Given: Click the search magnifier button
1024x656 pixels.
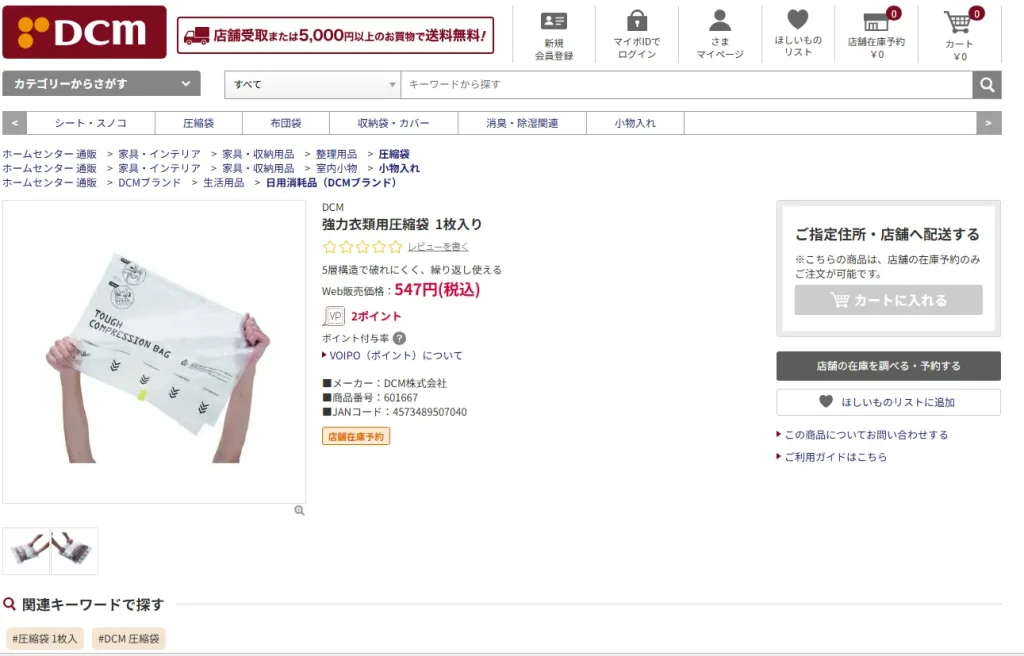Looking at the screenshot, I should (987, 85).
